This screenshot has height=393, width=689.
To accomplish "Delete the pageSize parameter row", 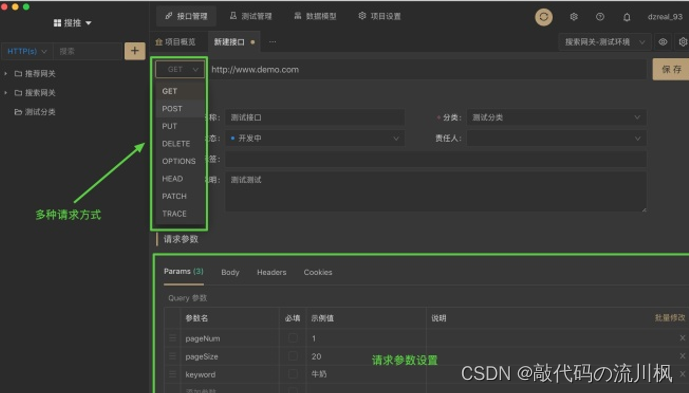I will 682,356.
